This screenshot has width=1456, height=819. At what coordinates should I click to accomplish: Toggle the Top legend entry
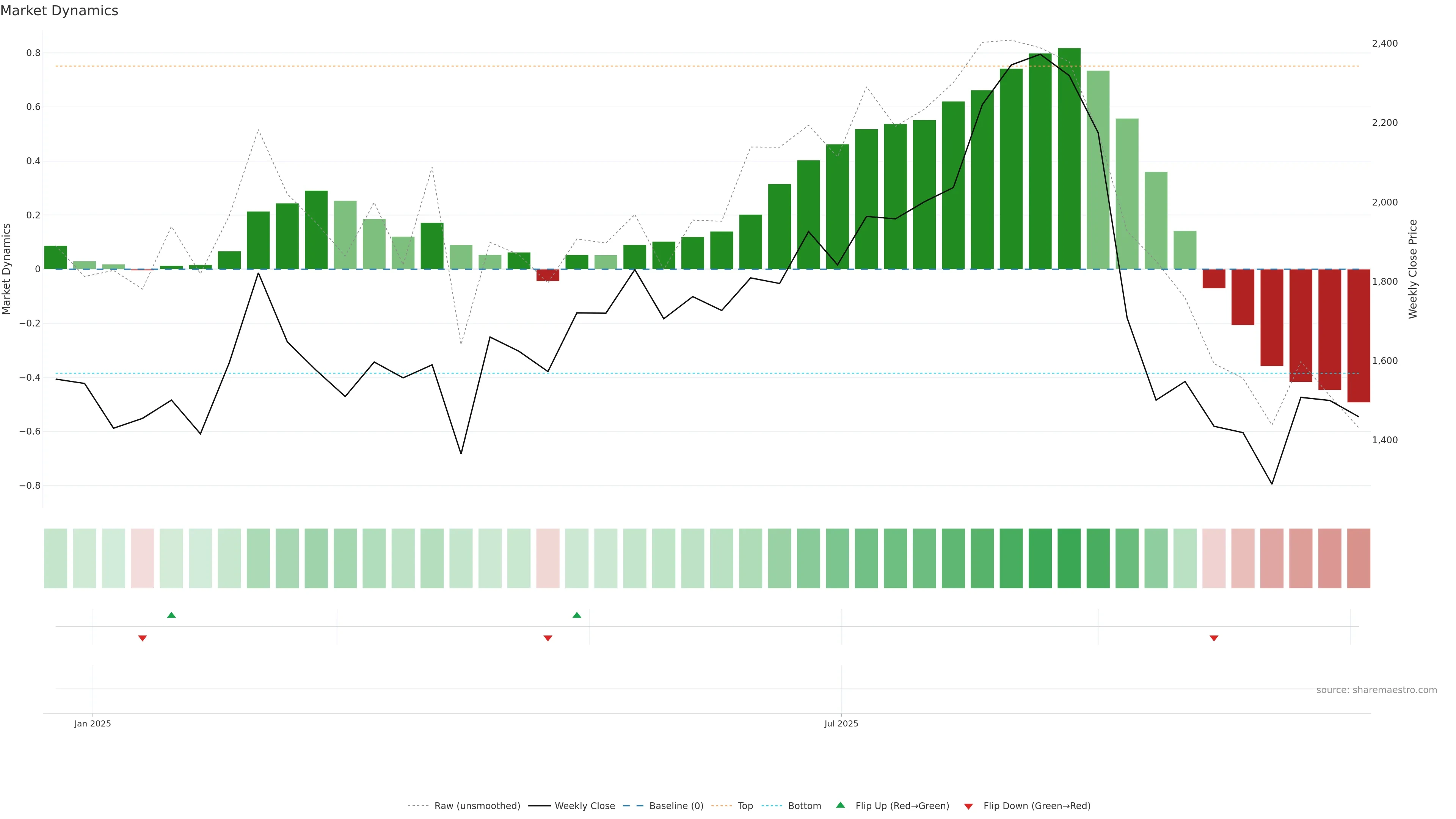[x=745, y=806]
